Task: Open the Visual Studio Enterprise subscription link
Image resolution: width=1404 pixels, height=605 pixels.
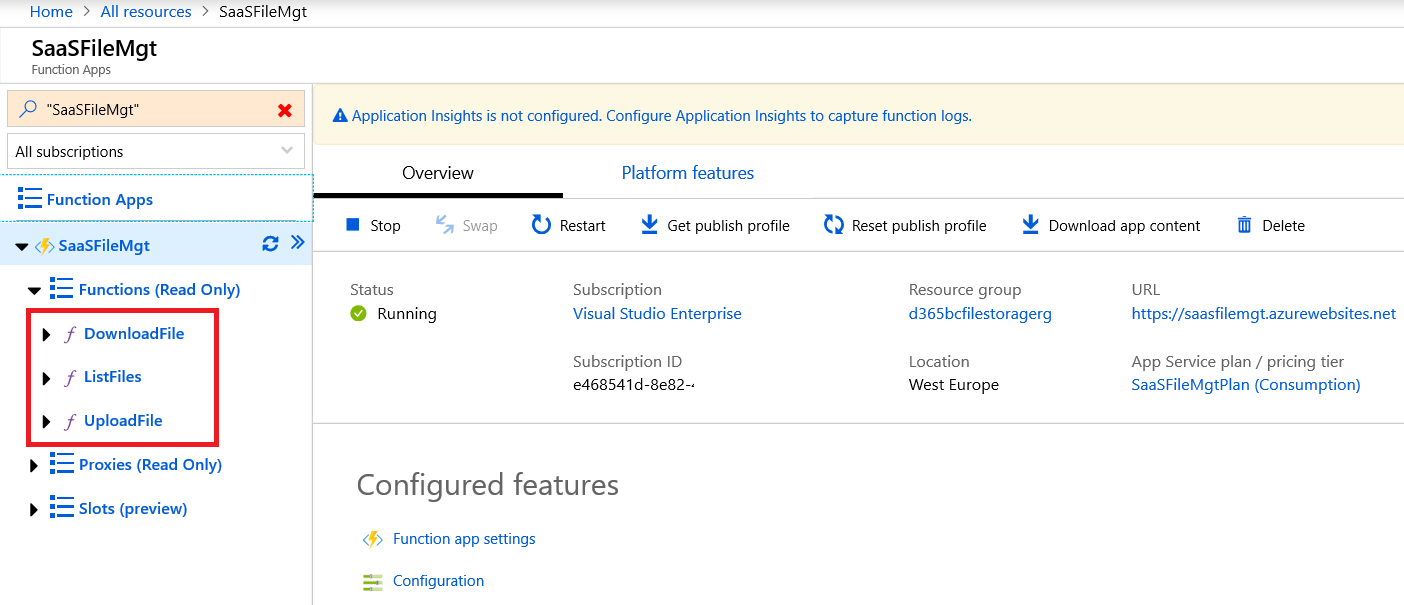Action: point(657,314)
